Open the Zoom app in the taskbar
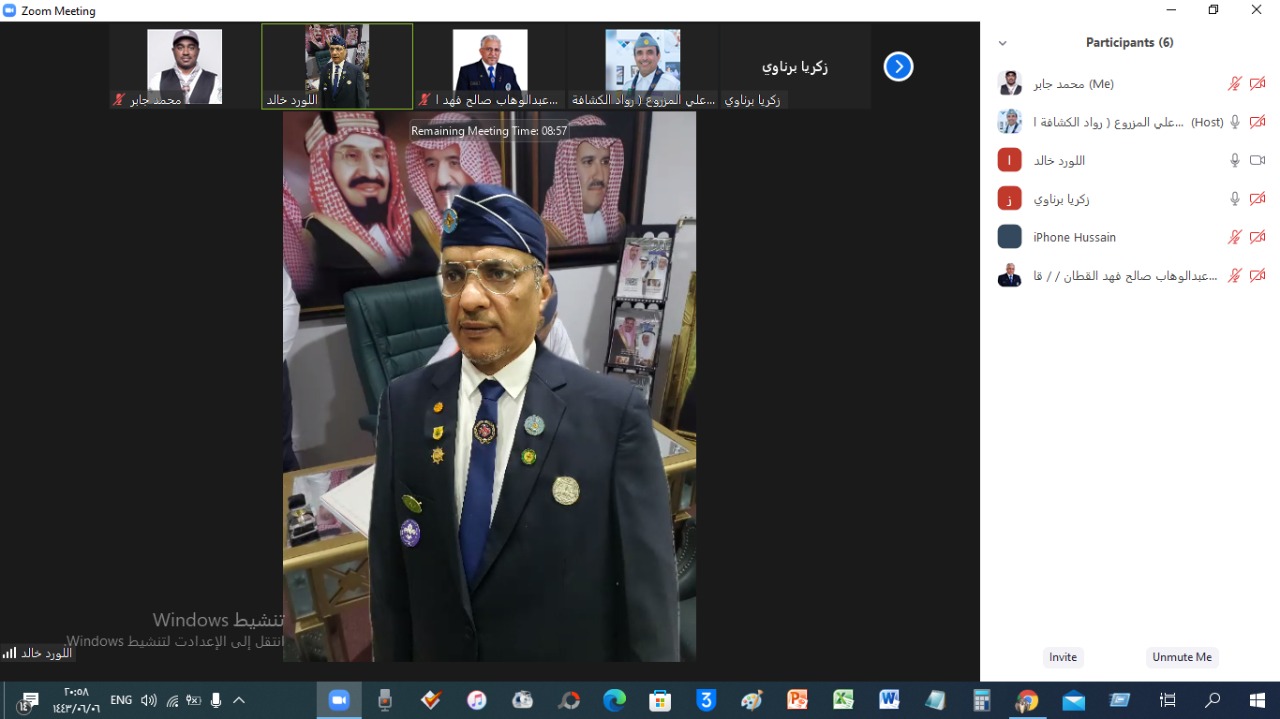Viewport: 1280px width, 719px height. coord(339,700)
